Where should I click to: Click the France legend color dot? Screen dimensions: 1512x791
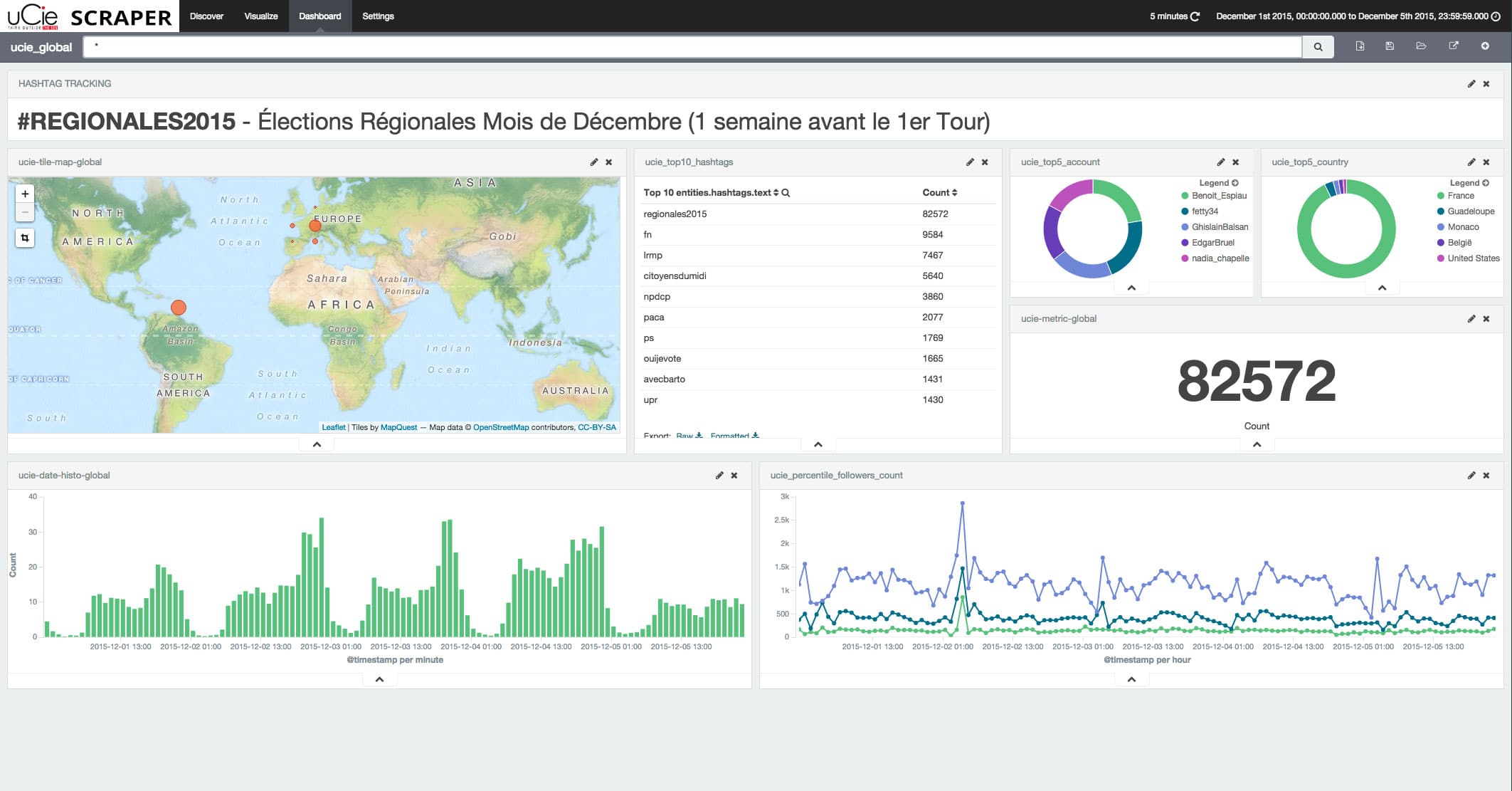click(1440, 196)
